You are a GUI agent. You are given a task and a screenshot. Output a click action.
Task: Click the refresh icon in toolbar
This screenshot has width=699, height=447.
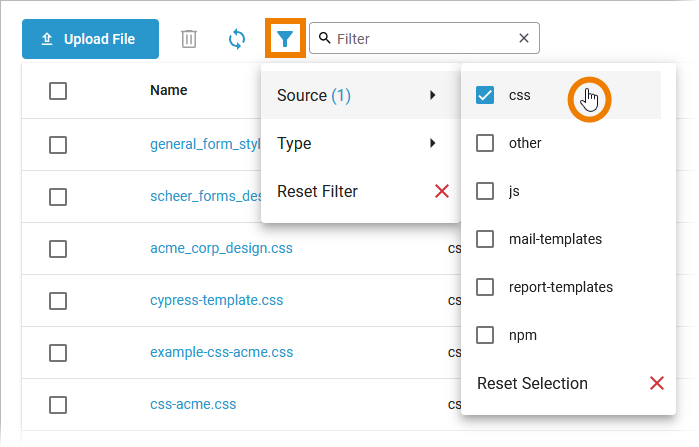point(237,39)
